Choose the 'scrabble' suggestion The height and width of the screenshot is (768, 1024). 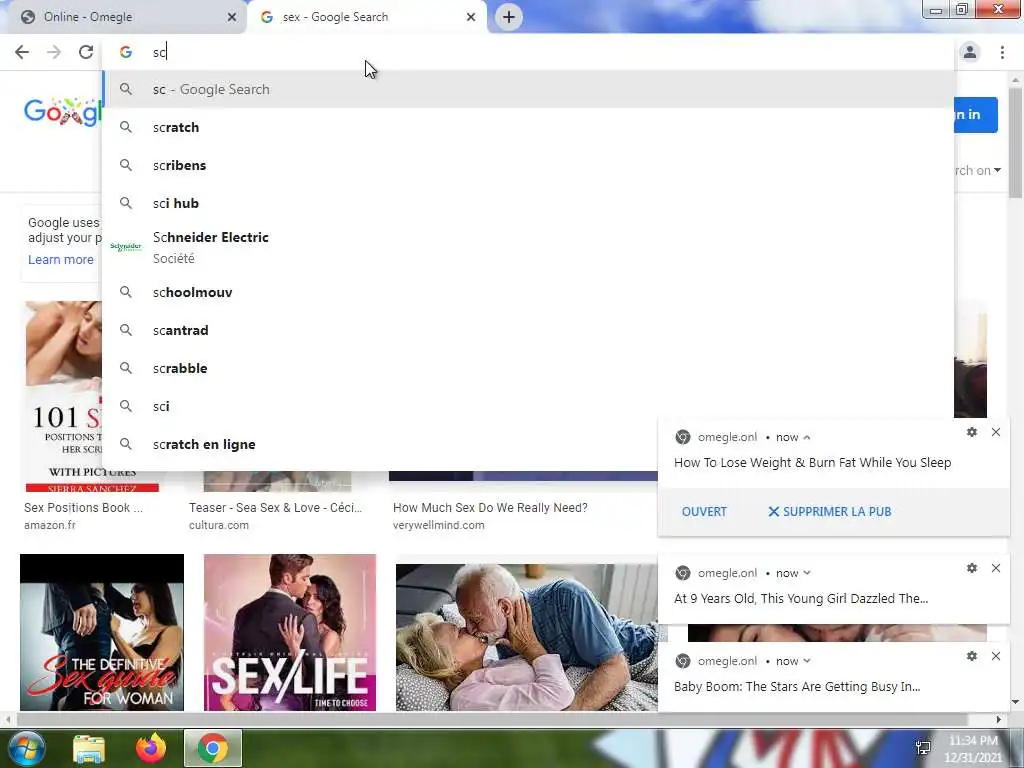(529, 368)
